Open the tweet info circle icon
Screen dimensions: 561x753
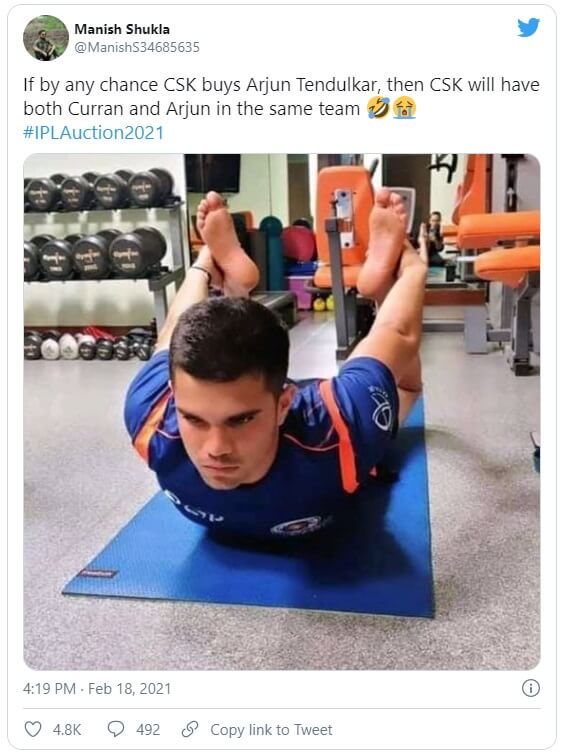pyautogui.click(x=530, y=688)
